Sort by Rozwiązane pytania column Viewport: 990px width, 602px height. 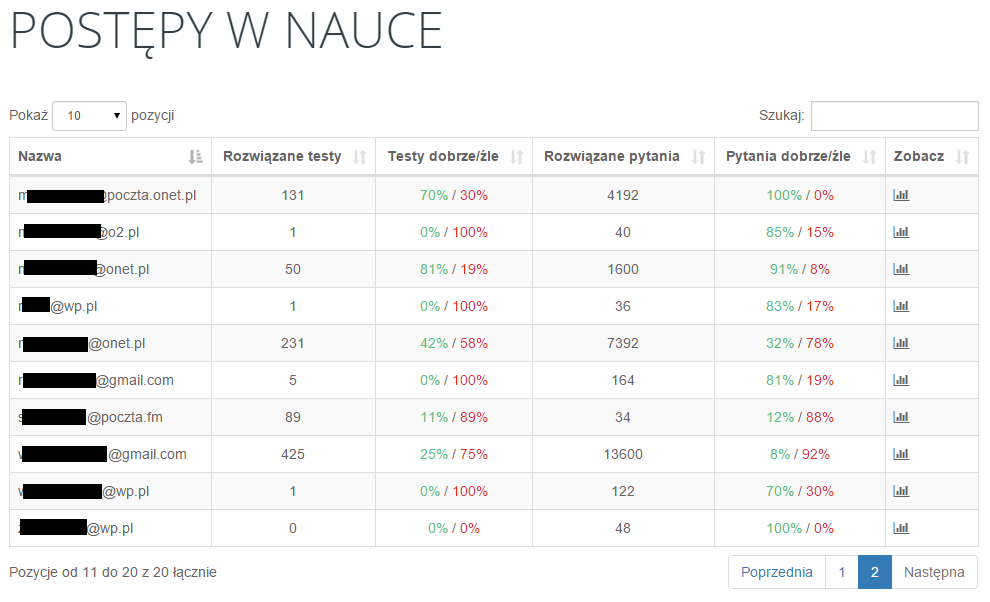coord(622,156)
